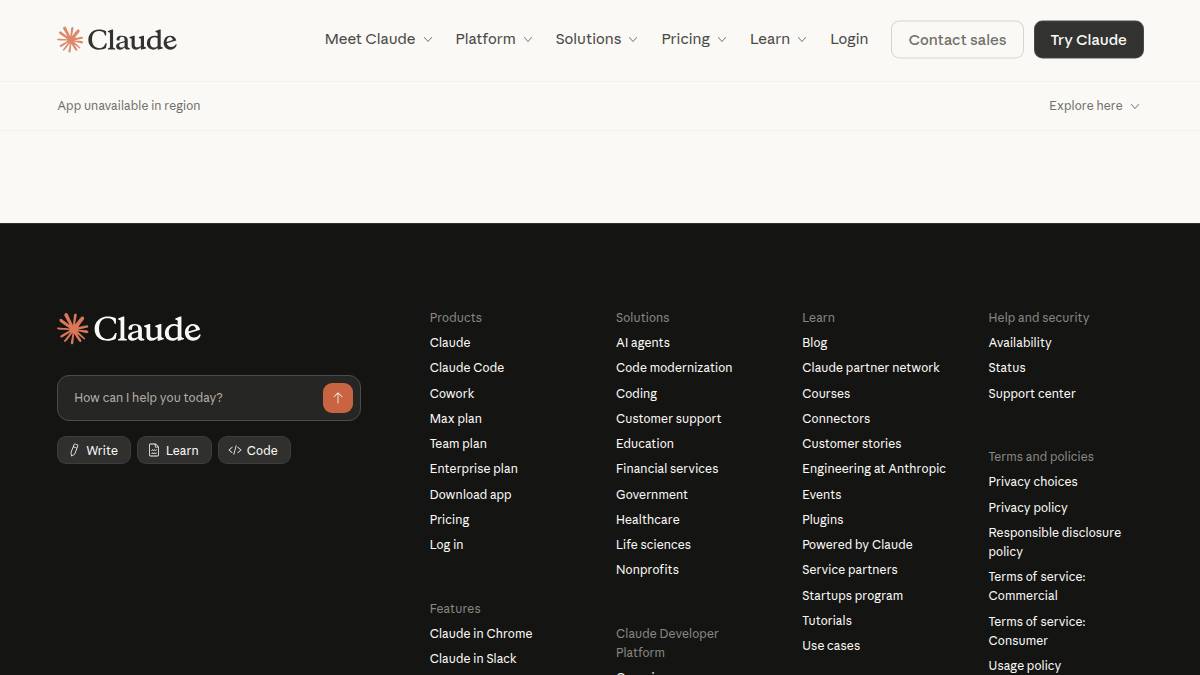Open the Support center link
Screen dimensions: 1200x675
click(x=1031, y=394)
